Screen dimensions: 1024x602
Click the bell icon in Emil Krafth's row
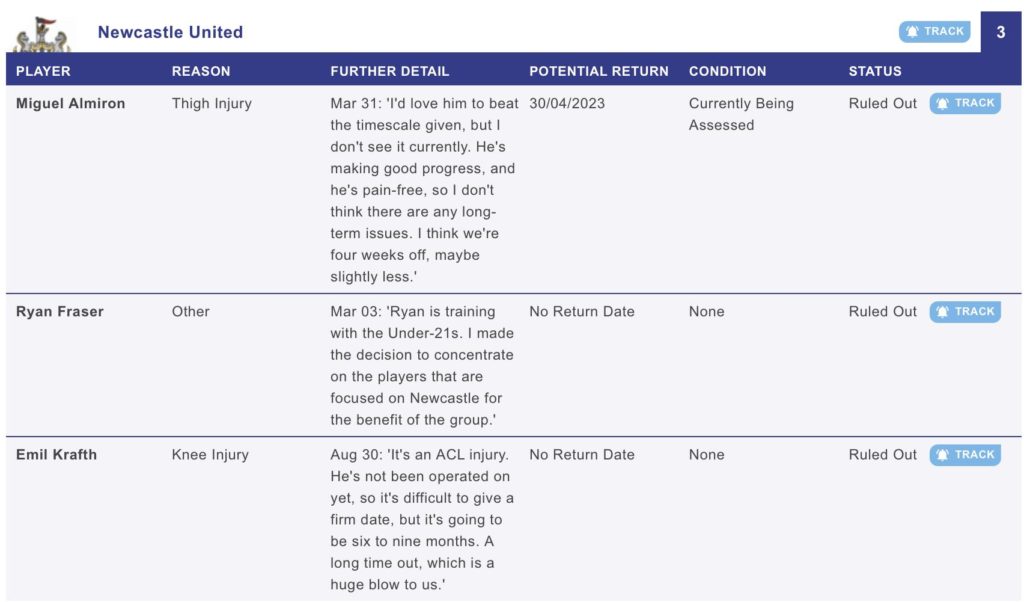942,454
